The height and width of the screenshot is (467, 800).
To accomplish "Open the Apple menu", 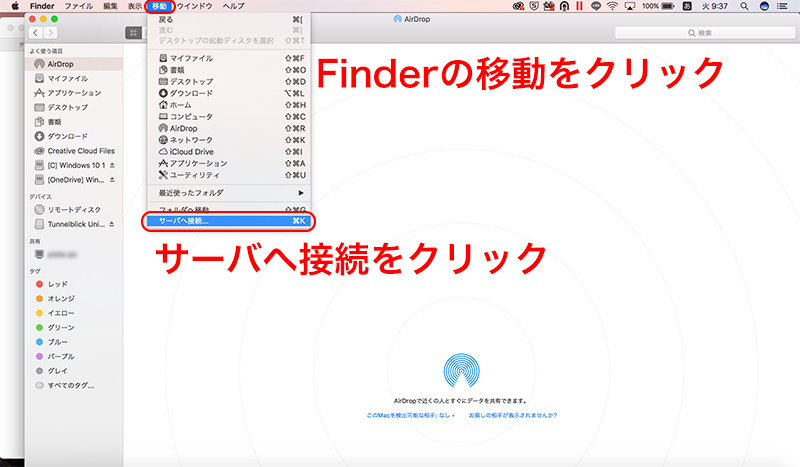I will (15, 6).
